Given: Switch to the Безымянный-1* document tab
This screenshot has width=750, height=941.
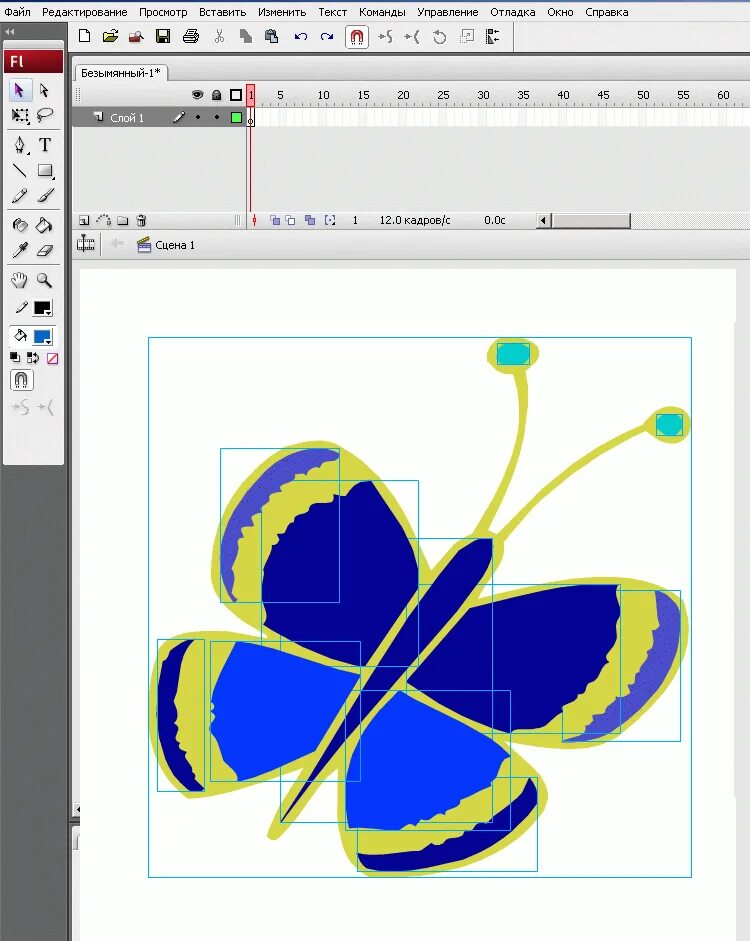Looking at the screenshot, I should click(121, 73).
